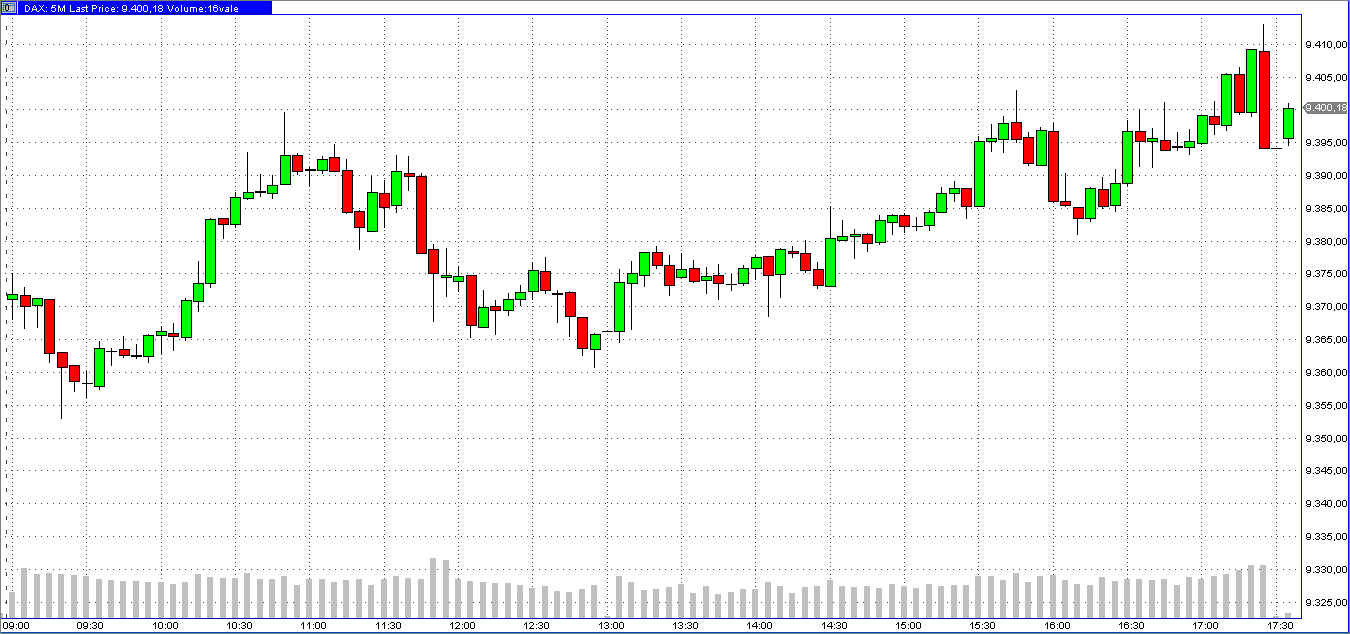Click the 9.325,00 price axis label
Viewport: 1350px width, 634px height.
pyautogui.click(x=1324, y=603)
